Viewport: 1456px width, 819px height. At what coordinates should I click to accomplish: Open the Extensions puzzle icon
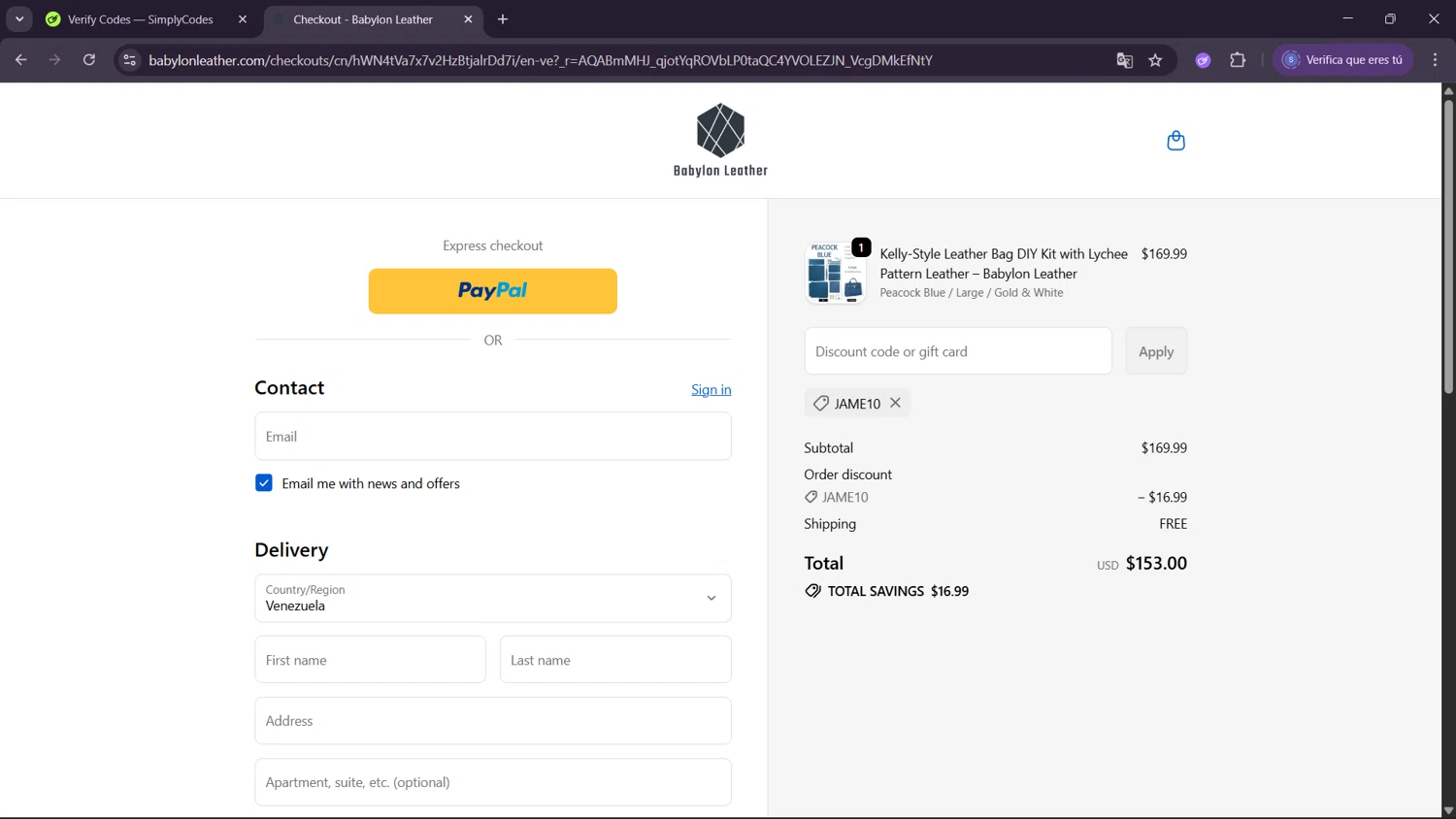[1238, 60]
